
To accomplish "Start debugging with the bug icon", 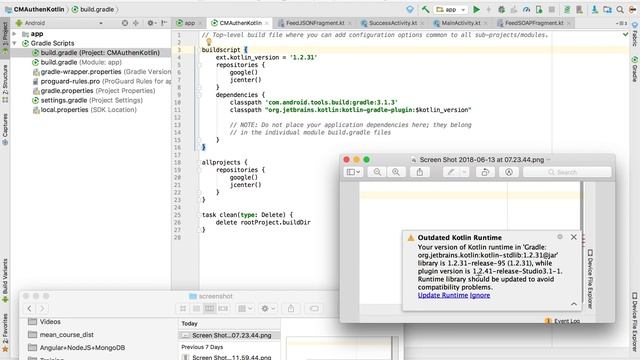I will click(501, 9).
